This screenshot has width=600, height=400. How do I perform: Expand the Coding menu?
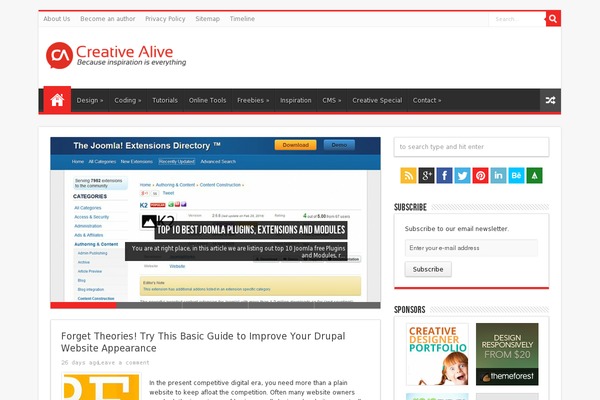127,100
